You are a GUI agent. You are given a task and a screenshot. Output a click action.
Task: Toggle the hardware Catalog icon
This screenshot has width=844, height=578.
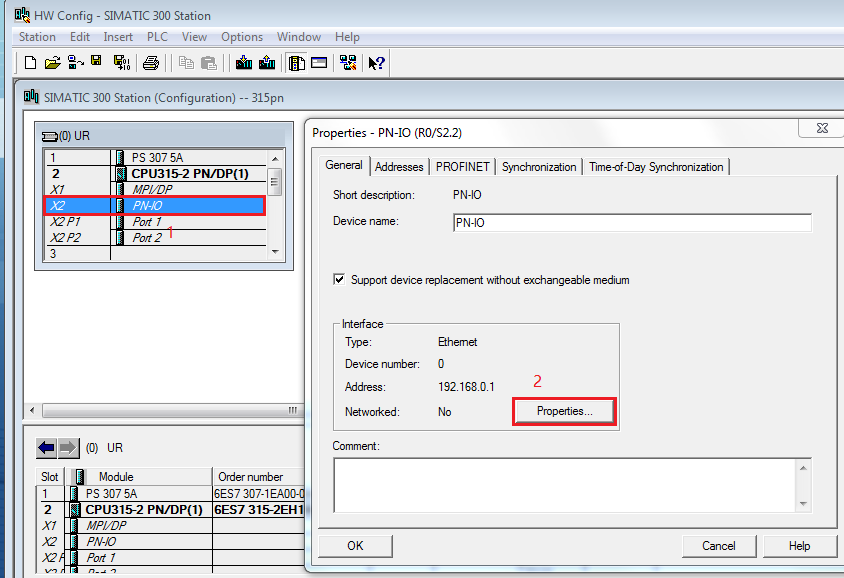[297, 63]
